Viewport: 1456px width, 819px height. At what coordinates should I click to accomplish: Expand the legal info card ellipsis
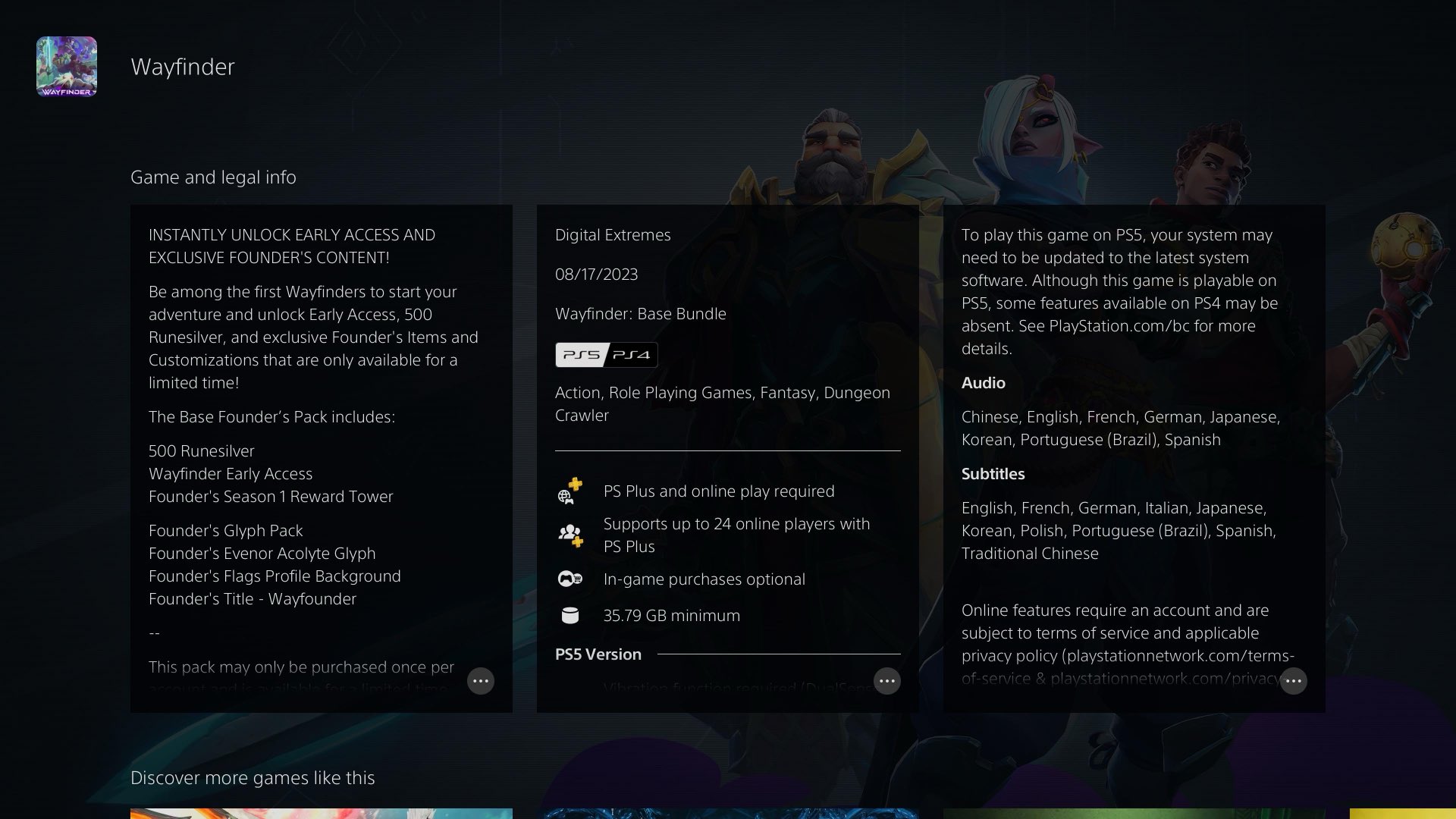pos(1294,681)
